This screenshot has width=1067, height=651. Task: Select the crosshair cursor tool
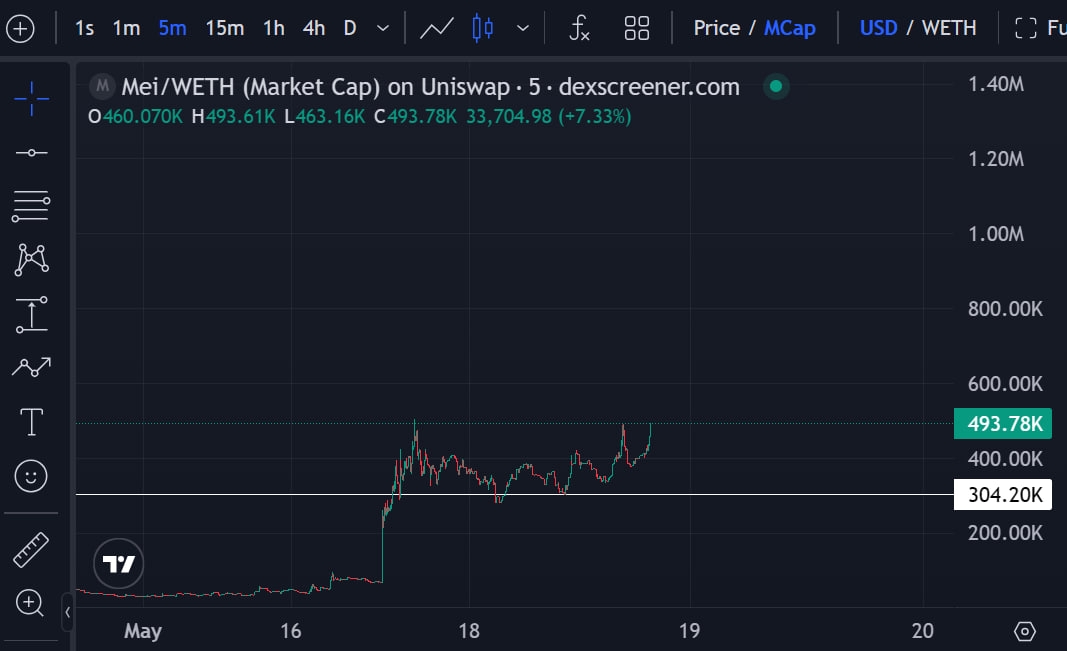31,99
